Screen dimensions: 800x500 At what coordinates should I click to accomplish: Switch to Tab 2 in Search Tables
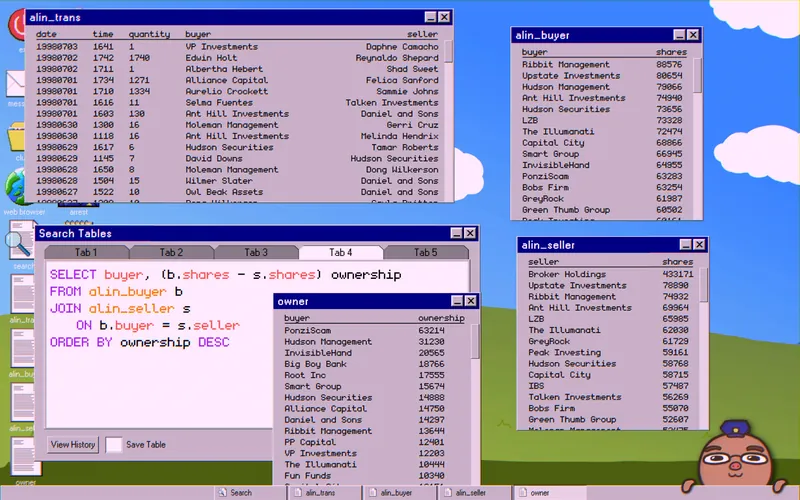coord(171,253)
